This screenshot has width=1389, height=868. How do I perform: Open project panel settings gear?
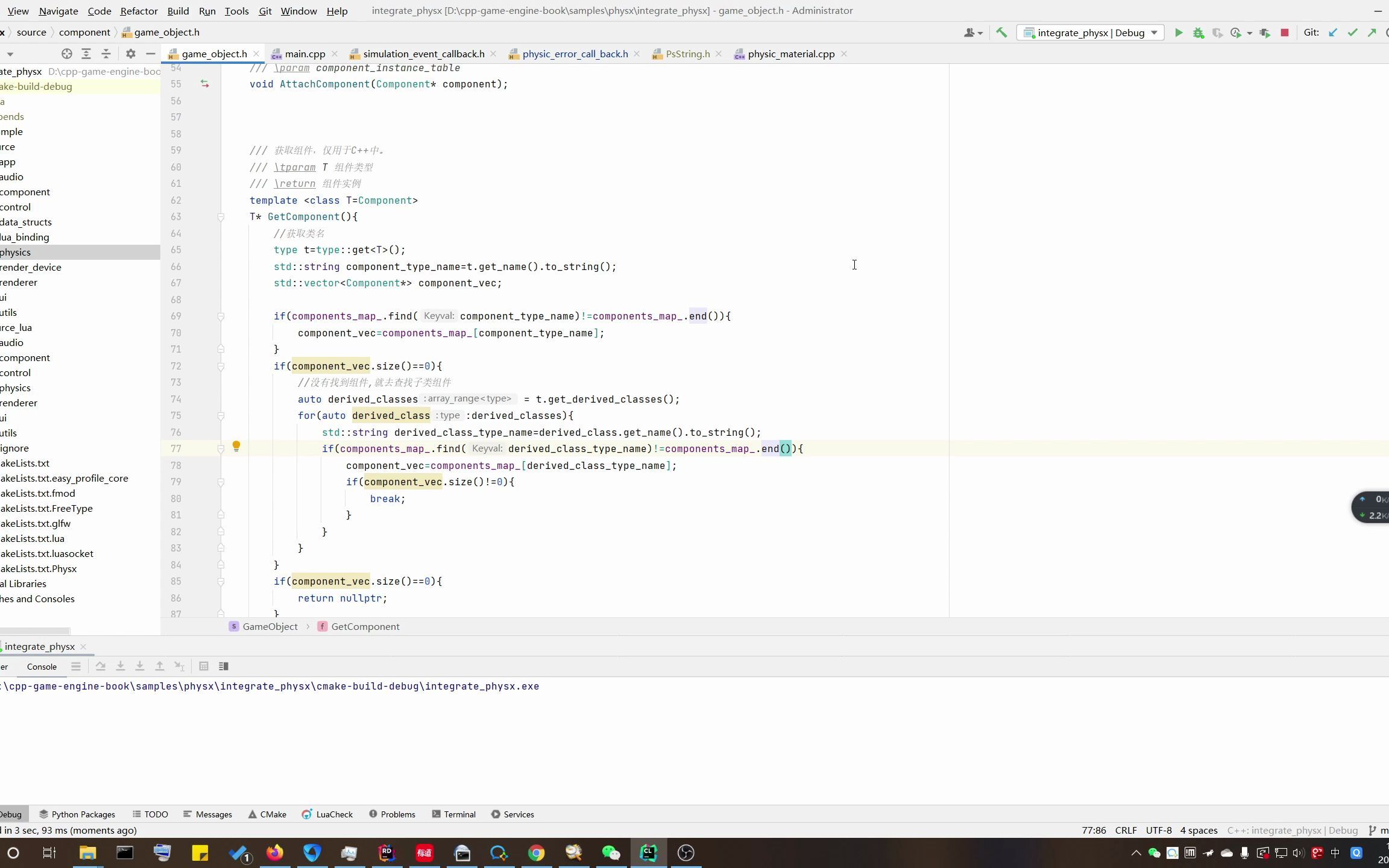click(x=130, y=54)
